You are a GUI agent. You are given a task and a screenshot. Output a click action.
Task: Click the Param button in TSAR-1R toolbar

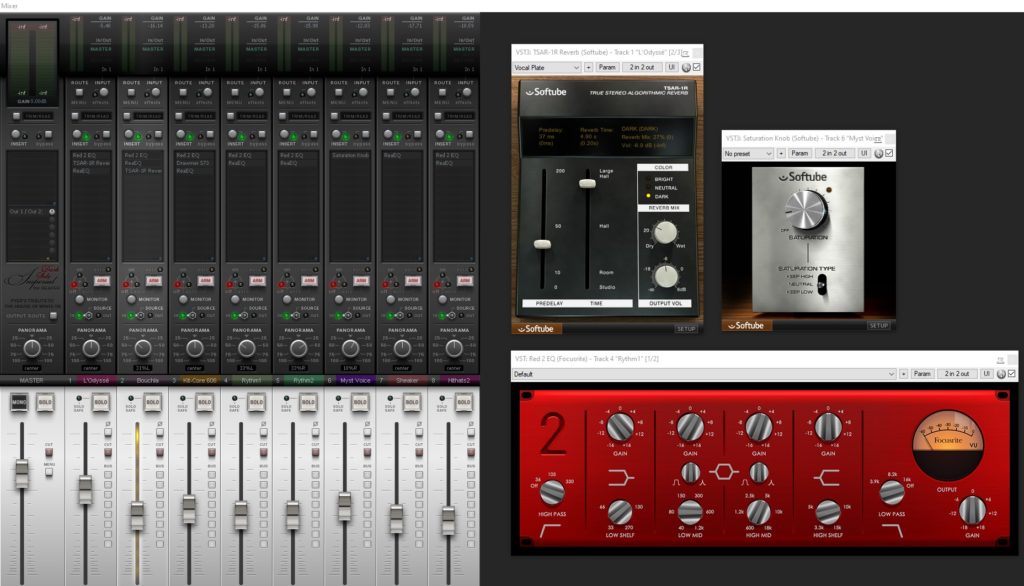click(x=607, y=67)
